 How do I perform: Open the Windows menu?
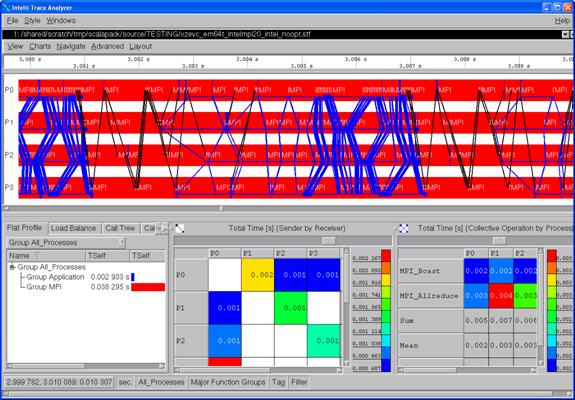click(61, 21)
